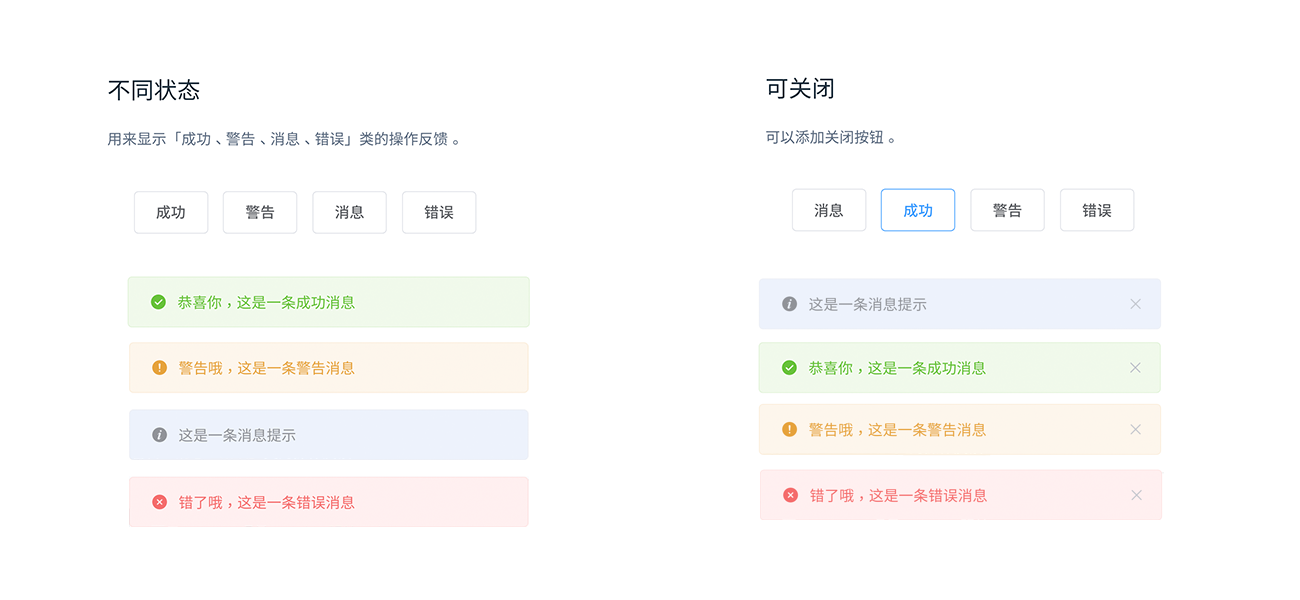Click the gray info icon in the closable message

(789, 304)
